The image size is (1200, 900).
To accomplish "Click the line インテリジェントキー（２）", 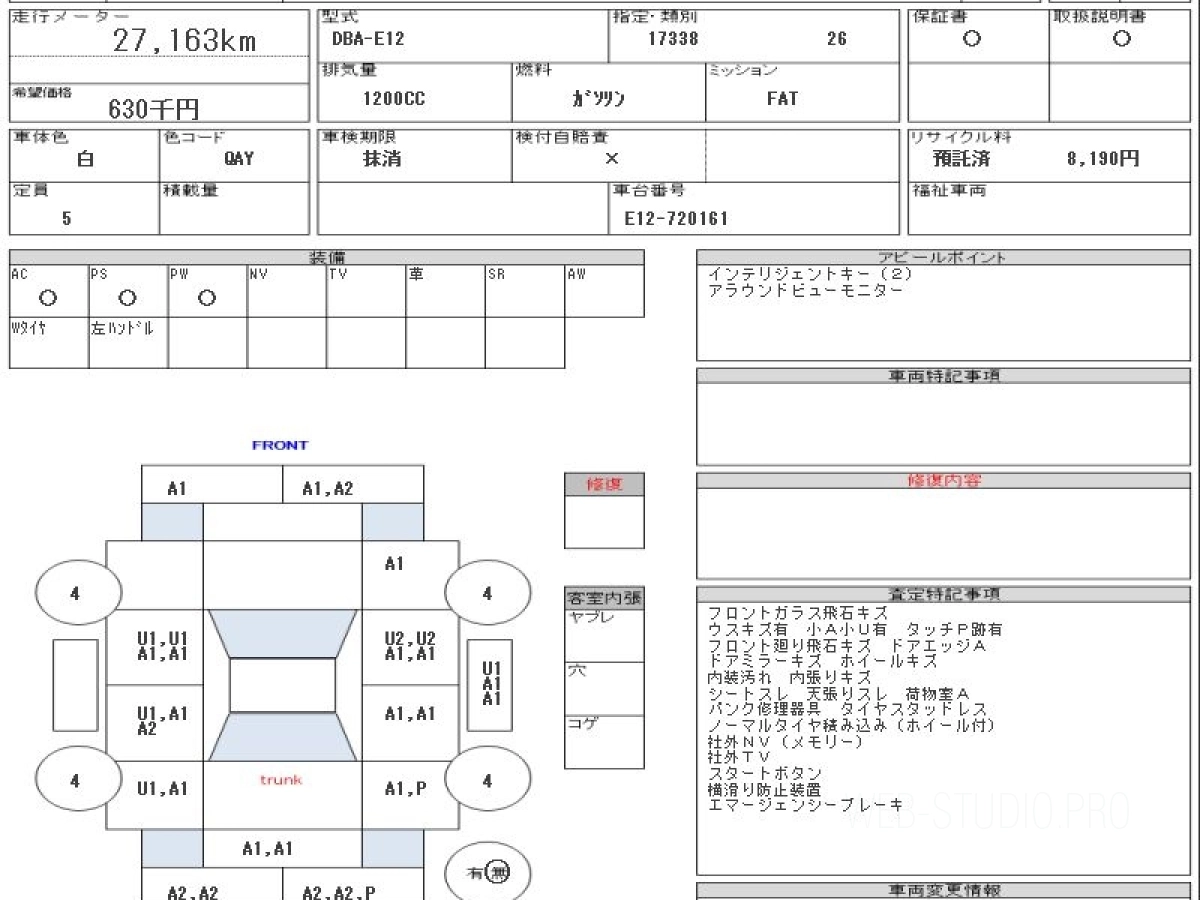I will pyautogui.click(x=809, y=274).
